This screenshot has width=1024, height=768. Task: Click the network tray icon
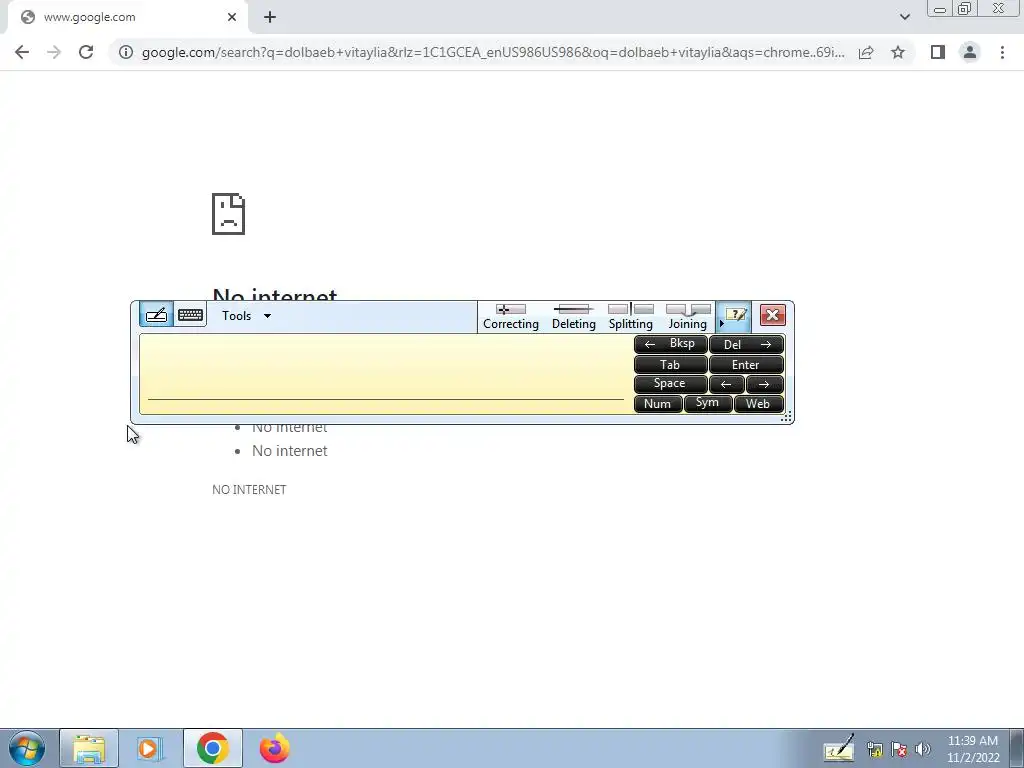click(x=875, y=749)
